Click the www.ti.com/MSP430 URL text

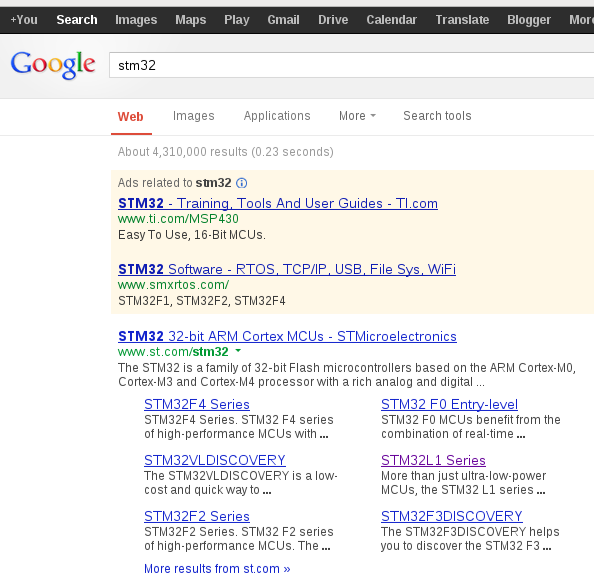(178, 219)
